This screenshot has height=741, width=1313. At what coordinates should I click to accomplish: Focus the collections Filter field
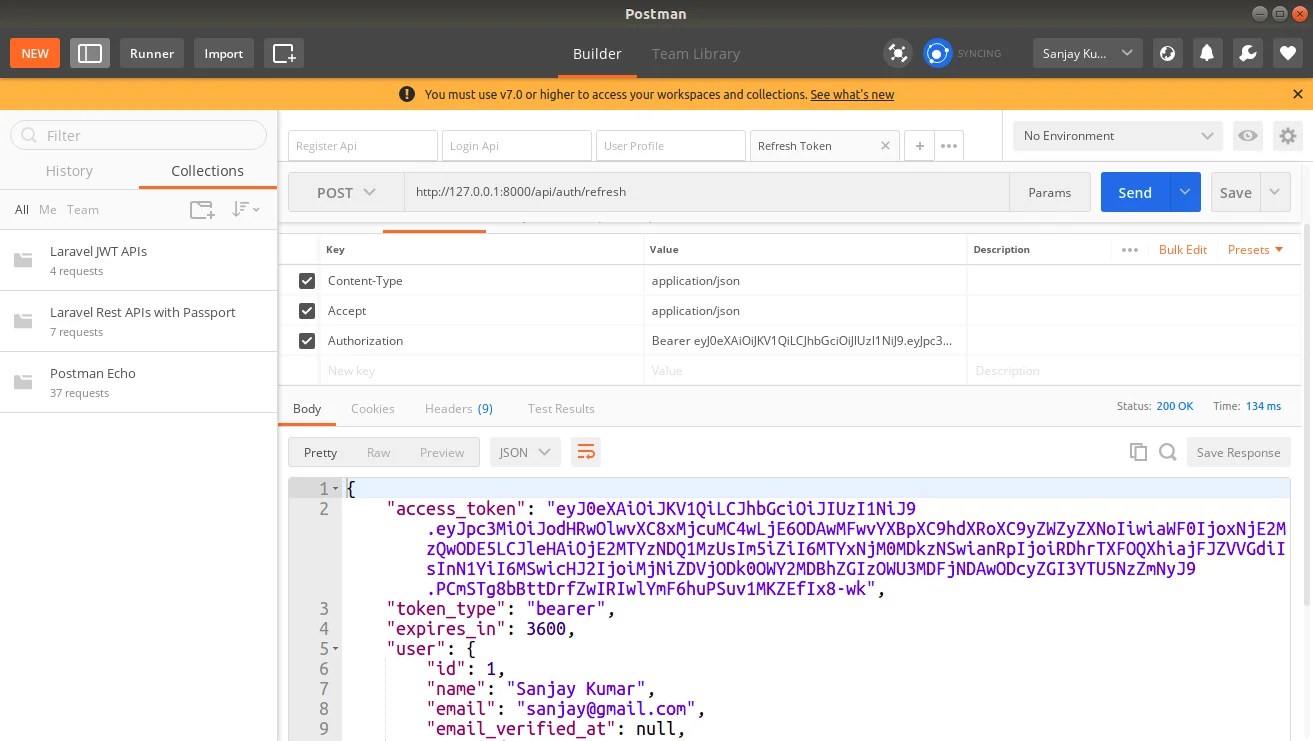[x=139, y=135]
